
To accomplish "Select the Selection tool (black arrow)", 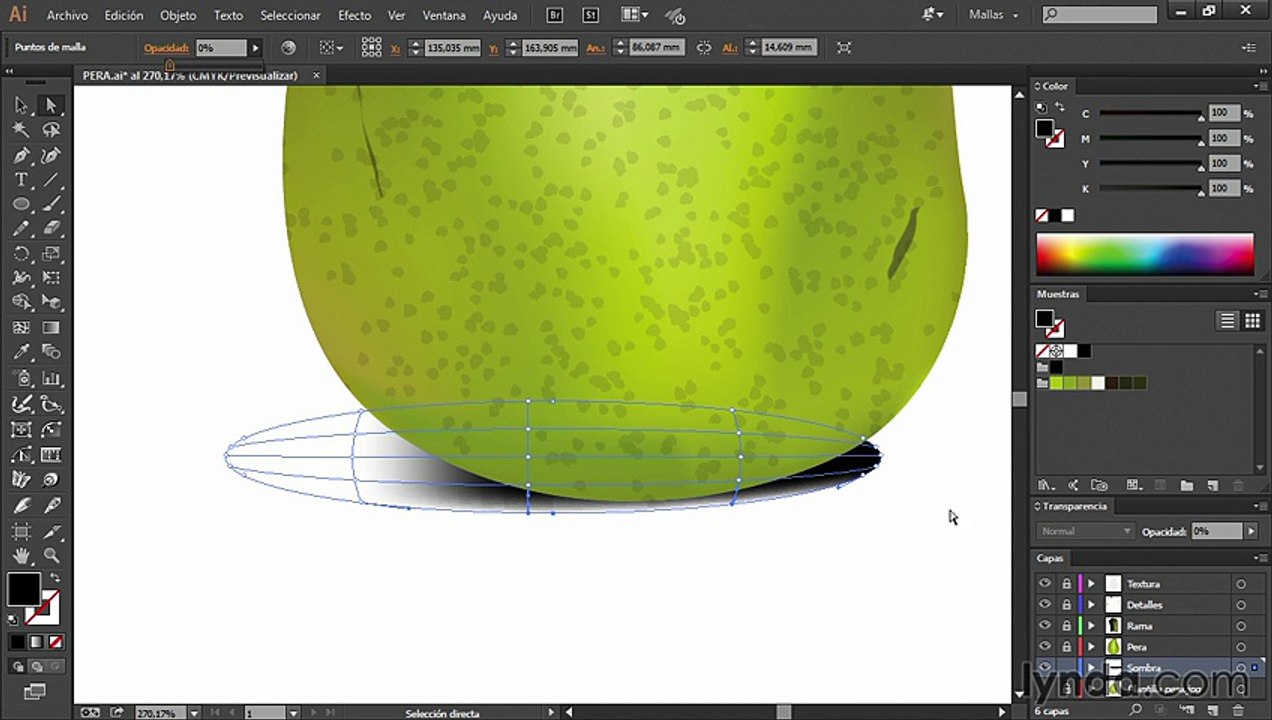I will click(21, 105).
